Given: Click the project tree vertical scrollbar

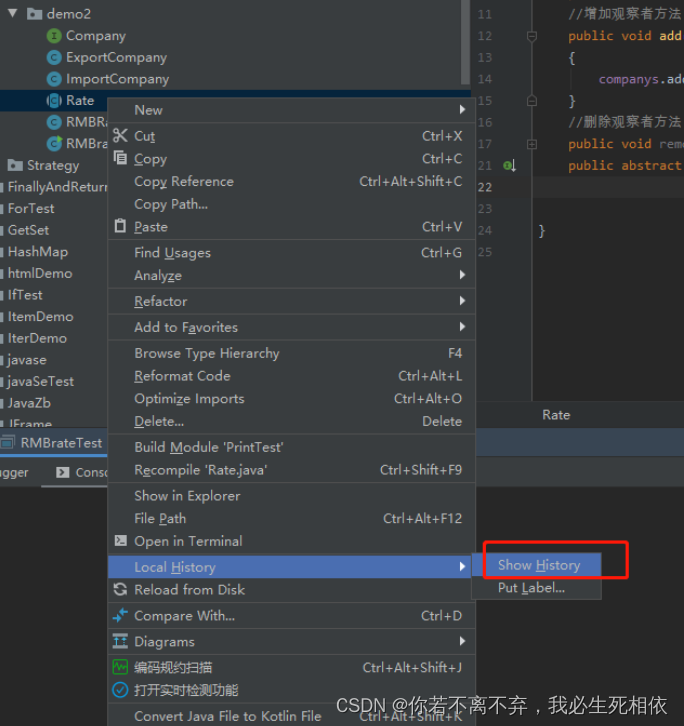Looking at the screenshot, I should 465,43.
